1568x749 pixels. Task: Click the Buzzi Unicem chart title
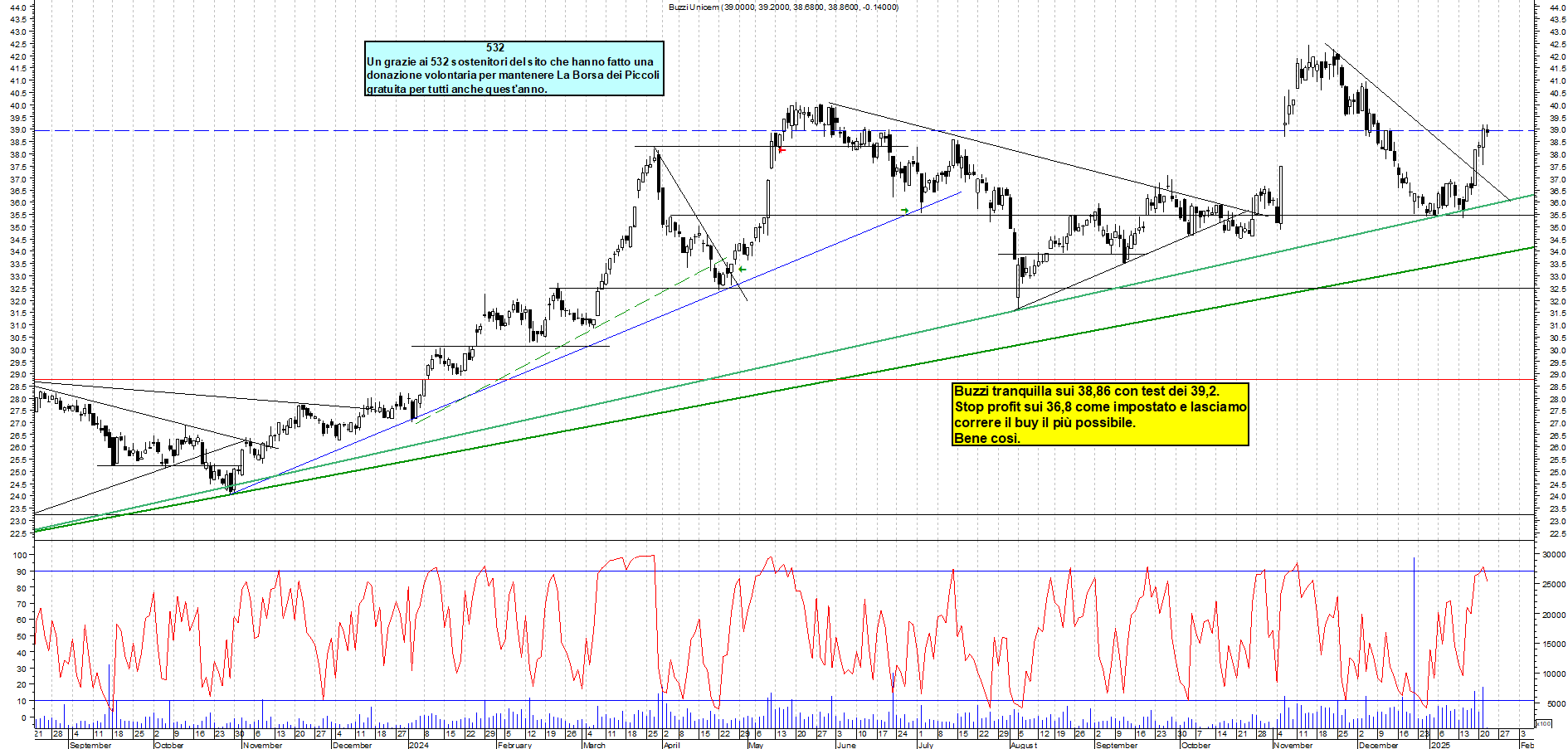[x=783, y=7]
